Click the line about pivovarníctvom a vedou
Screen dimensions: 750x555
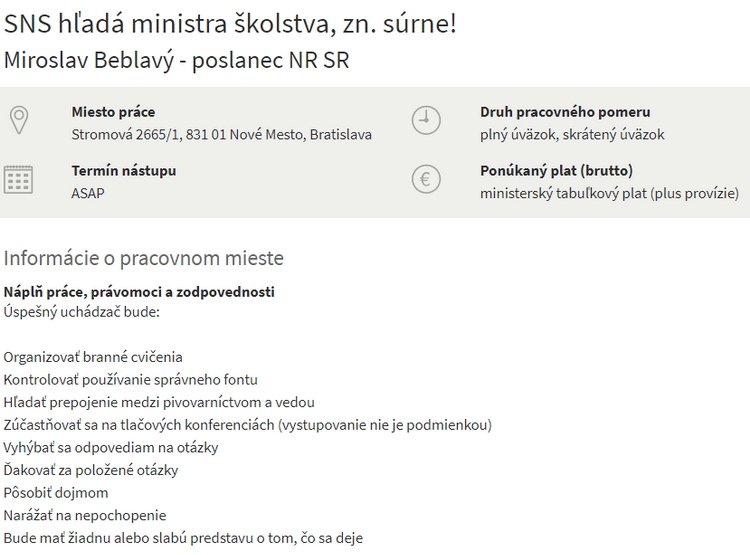(x=159, y=402)
